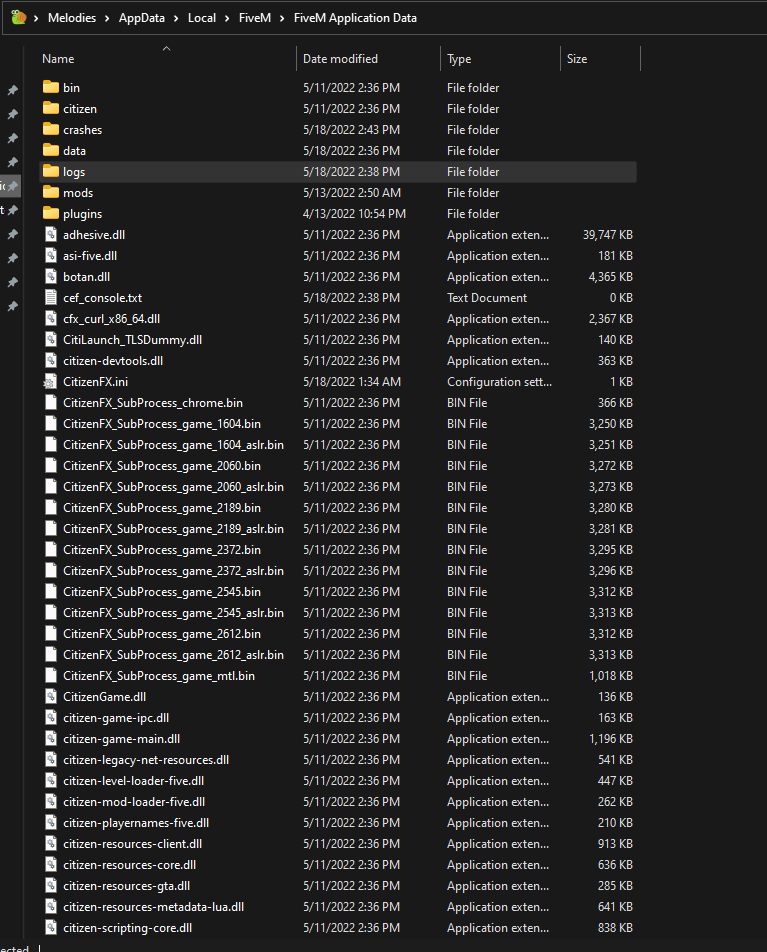This screenshot has width=767, height=952.
Task: Select CitizenFX_SubProcess_game_2372_aslr.bin file name
Action: 174,571
